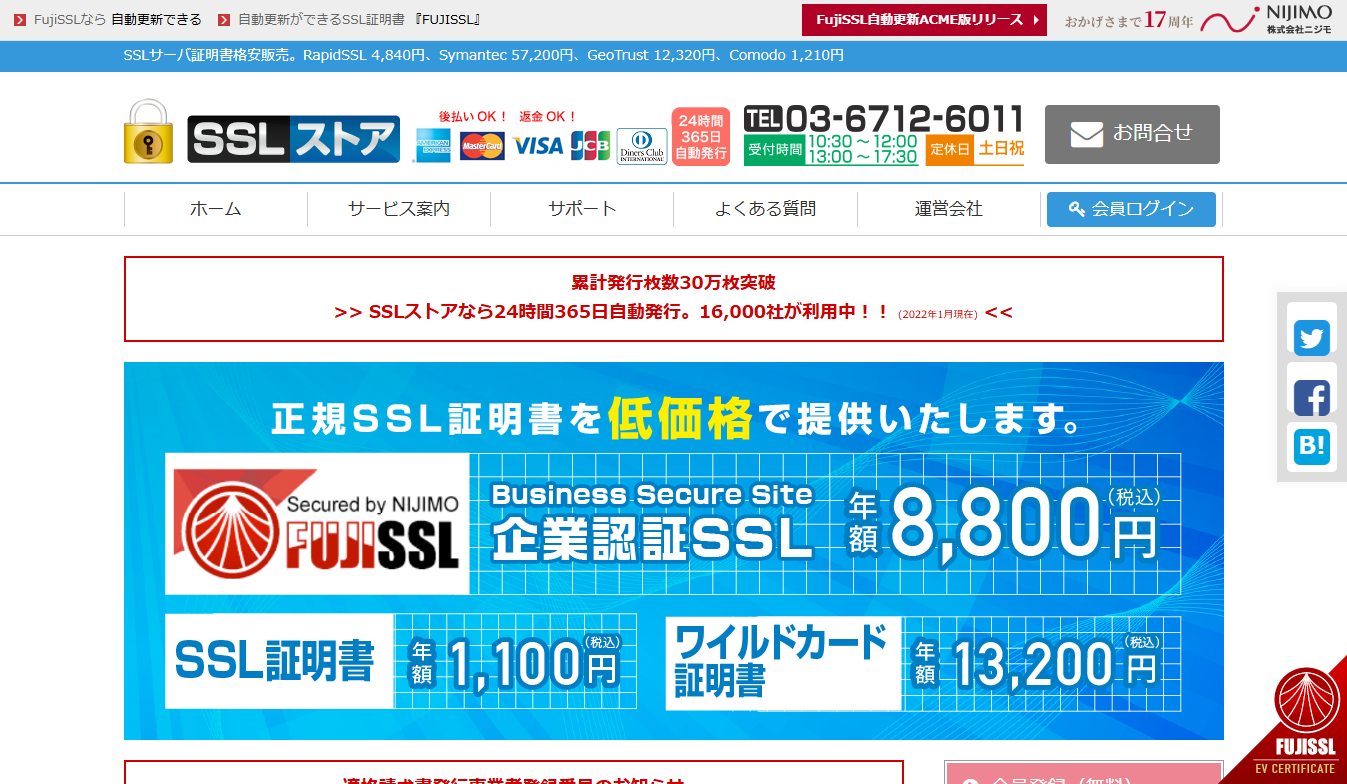Image resolution: width=1347 pixels, height=784 pixels.
Task: Click FujiSSL自動更新ACME版リリース banner button
Action: point(924,20)
